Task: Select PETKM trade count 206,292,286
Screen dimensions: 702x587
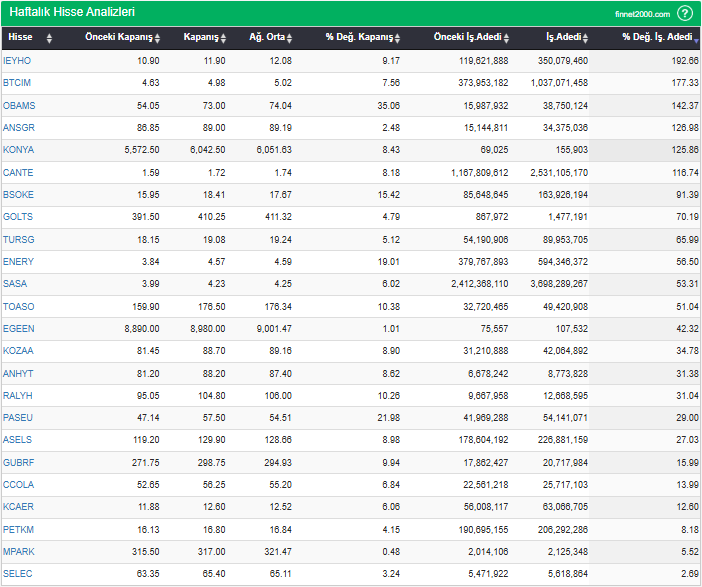Action: click(x=563, y=530)
